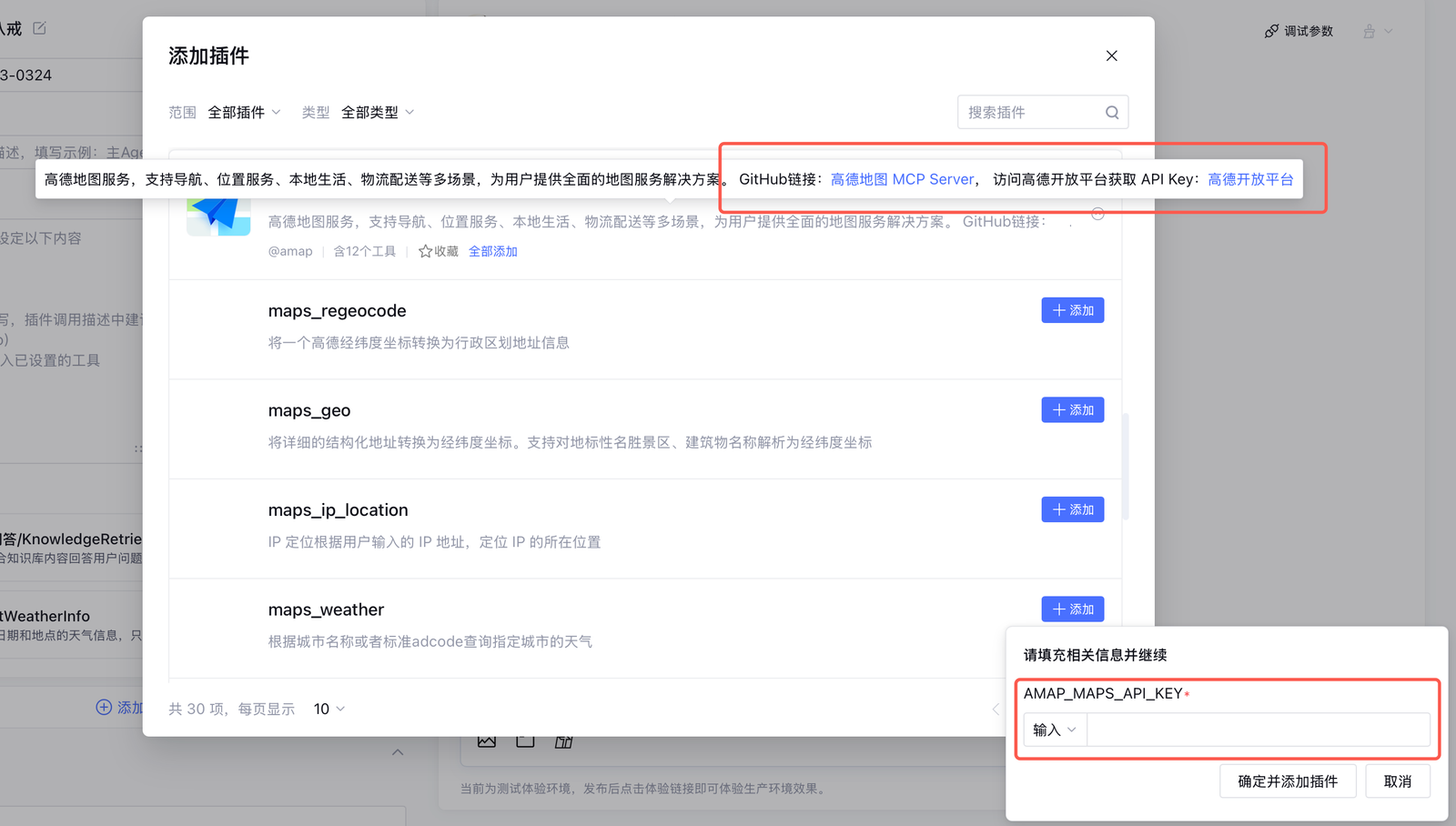Collapse the amap plugin tool list
This screenshot has width=1456, height=826.
[1097, 214]
